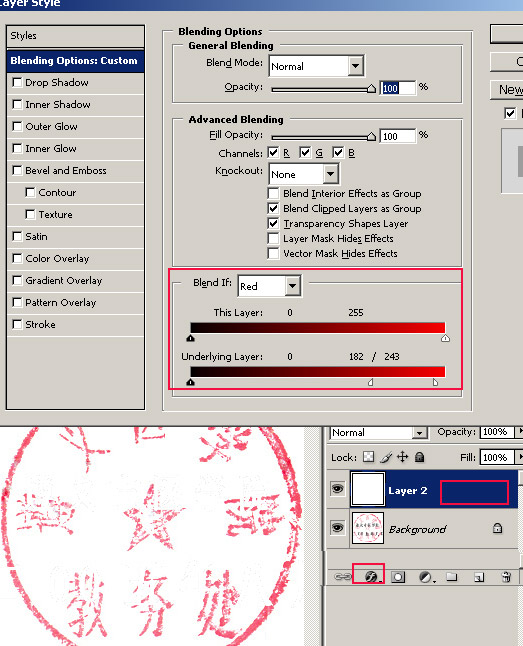The width and height of the screenshot is (523, 646).
Task: Enable Blend Interior Effects as Group
Action: coord(273,193)
